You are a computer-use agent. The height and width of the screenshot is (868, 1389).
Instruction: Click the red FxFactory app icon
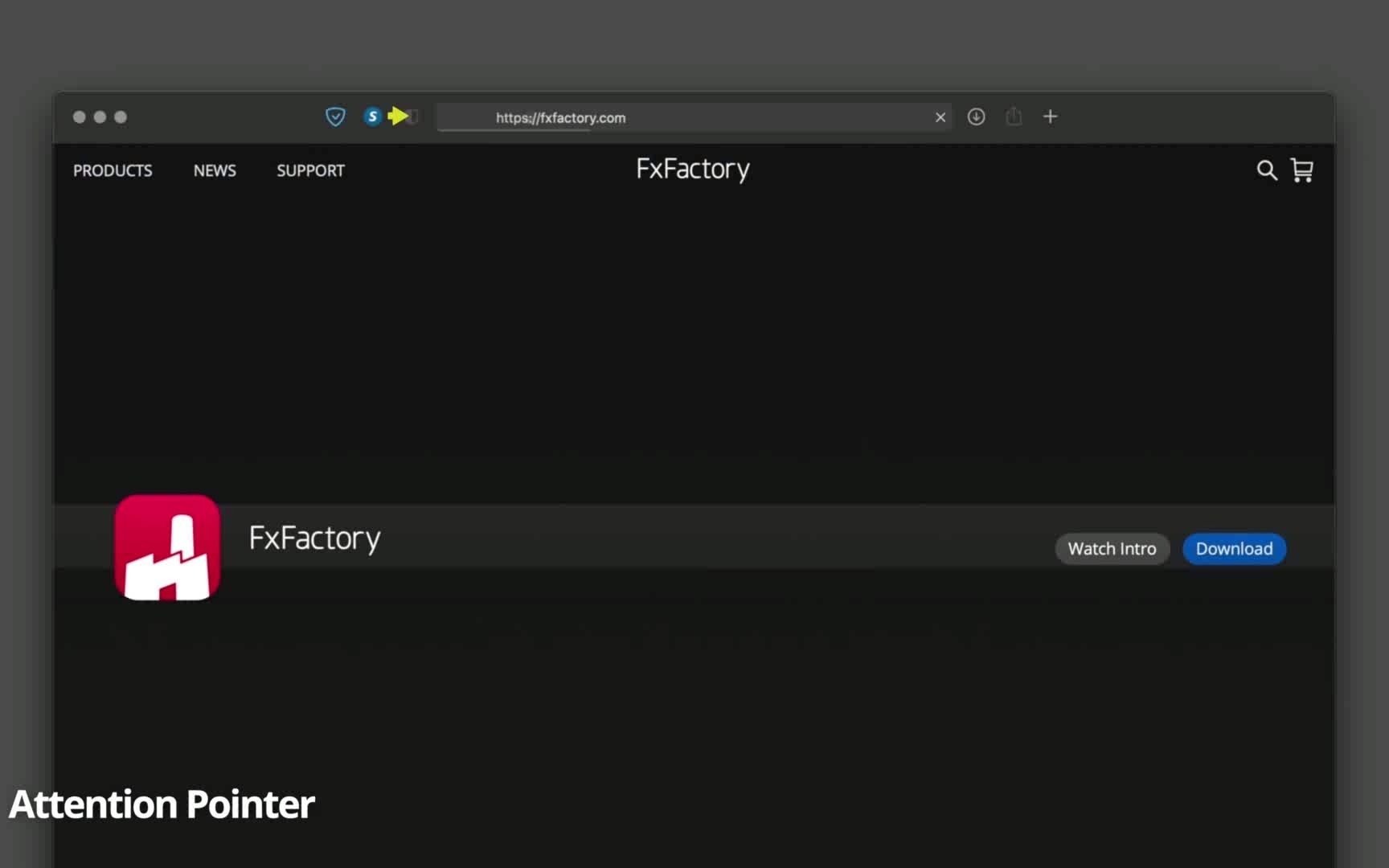tap(167, 547)
